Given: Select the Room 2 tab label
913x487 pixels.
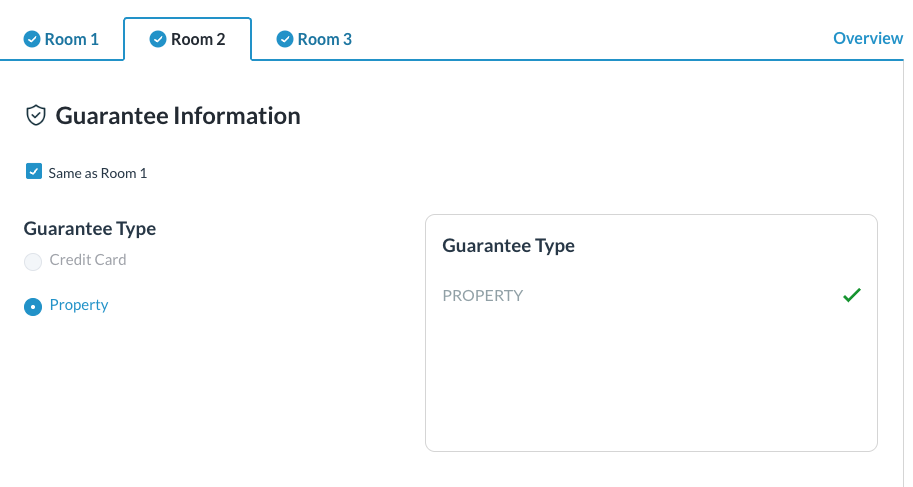Looking at the screenshot, I should tap(198, 40).
